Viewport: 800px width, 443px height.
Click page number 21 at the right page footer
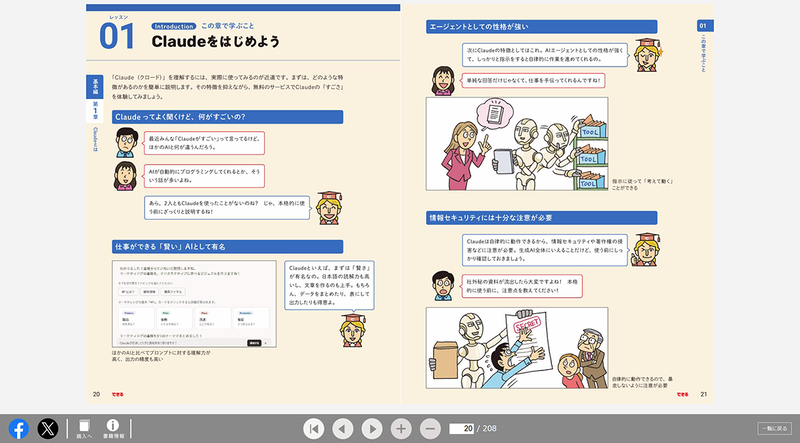coord(704,394)
